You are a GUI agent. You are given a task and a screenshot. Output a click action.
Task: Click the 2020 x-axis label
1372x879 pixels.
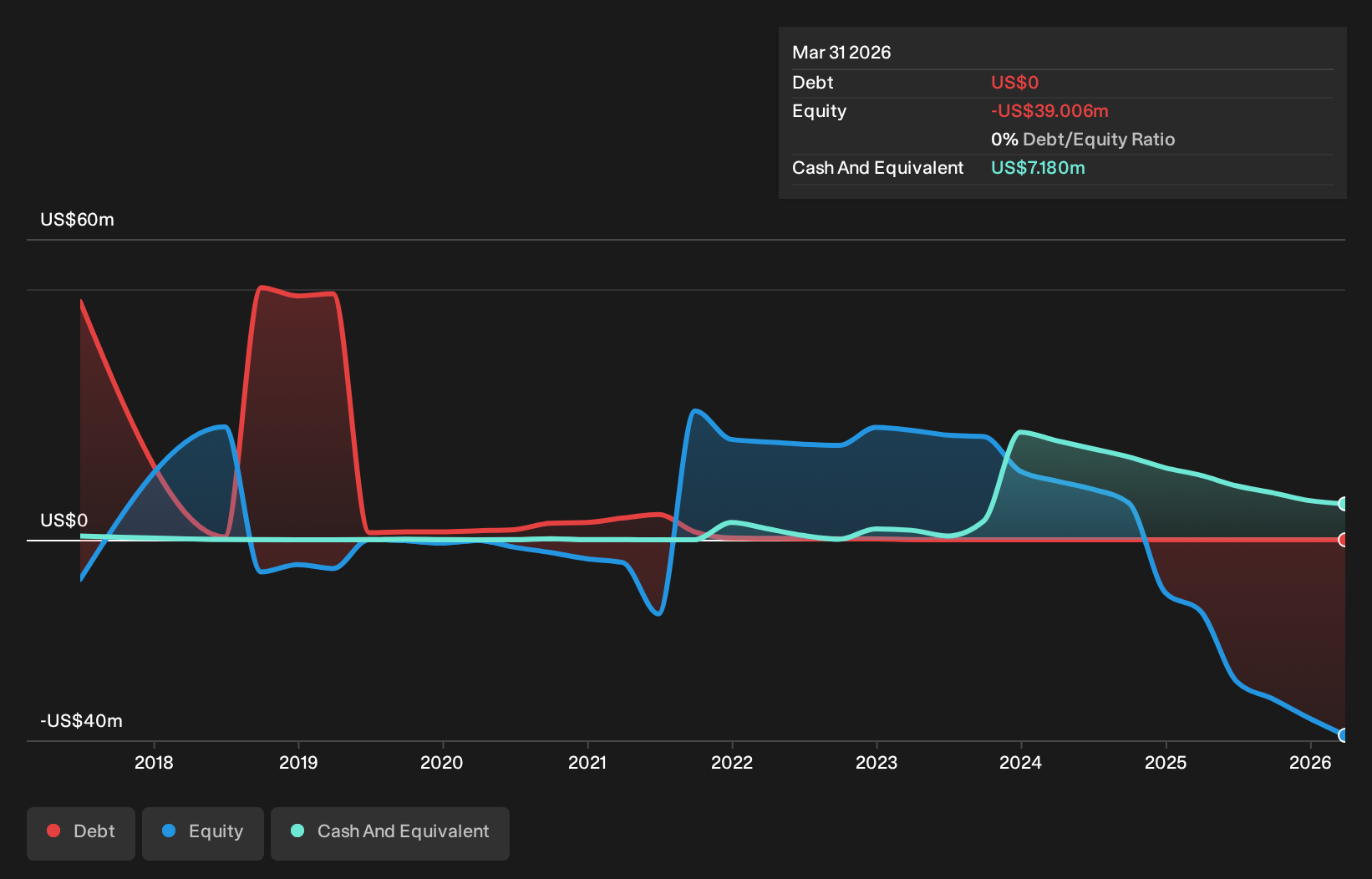tap(442, 762)
